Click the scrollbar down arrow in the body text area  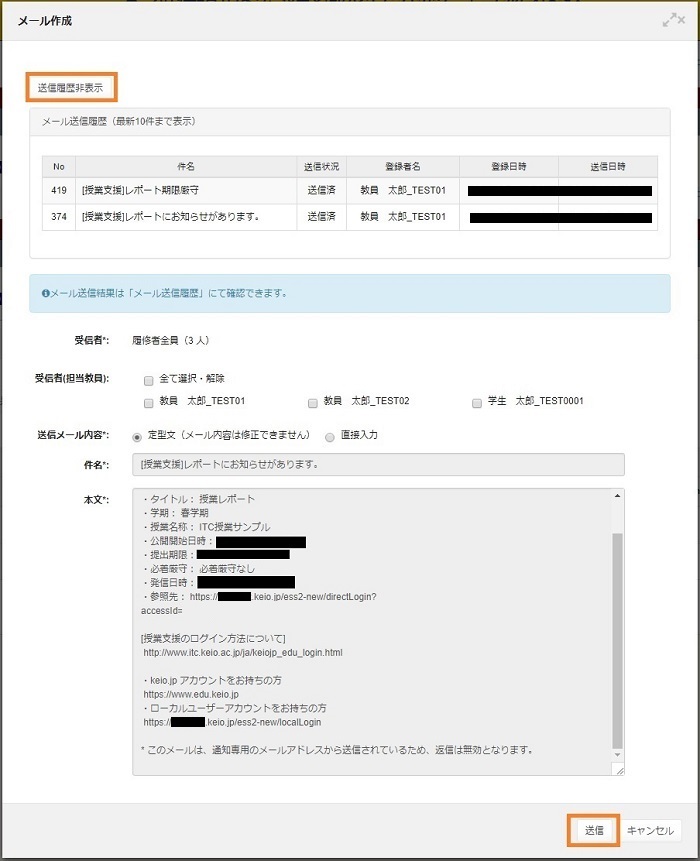click(617, 755)
